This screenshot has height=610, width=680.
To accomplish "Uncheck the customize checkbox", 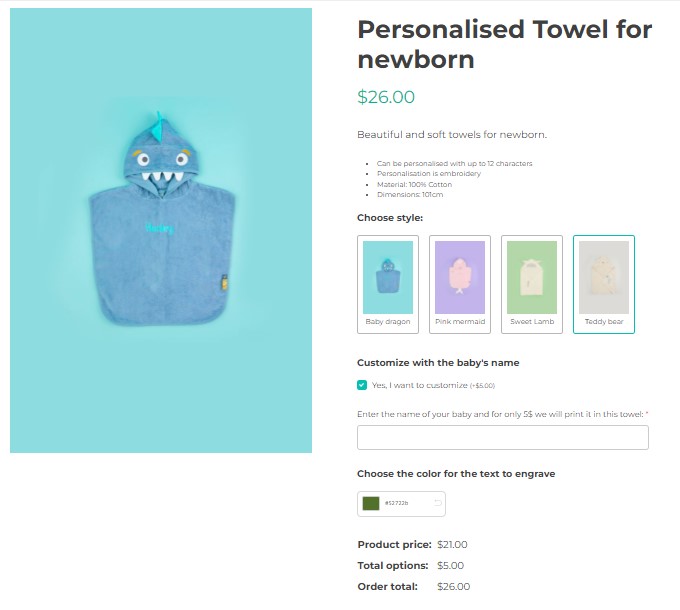I will click(362, 385).
